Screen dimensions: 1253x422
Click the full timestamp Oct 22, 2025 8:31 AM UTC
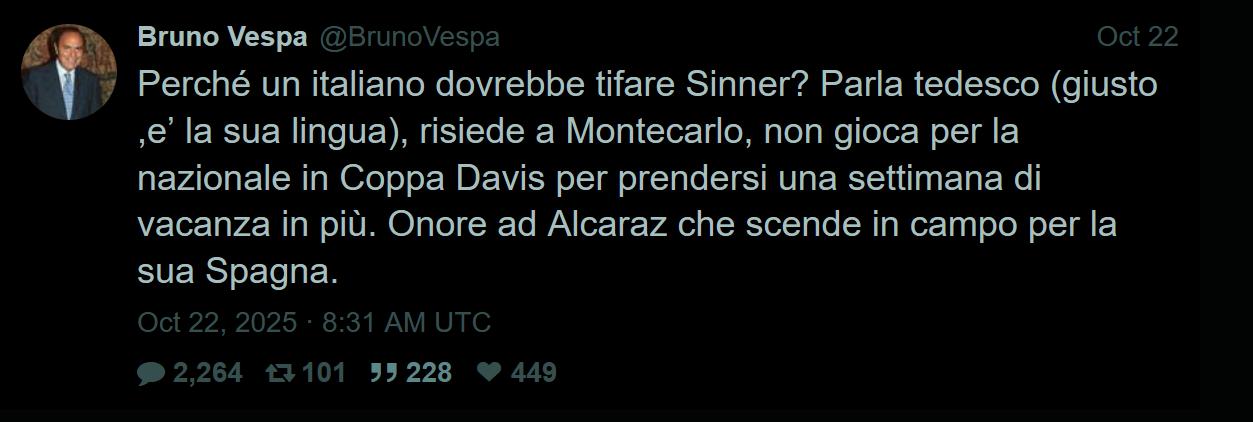point(314,323)
